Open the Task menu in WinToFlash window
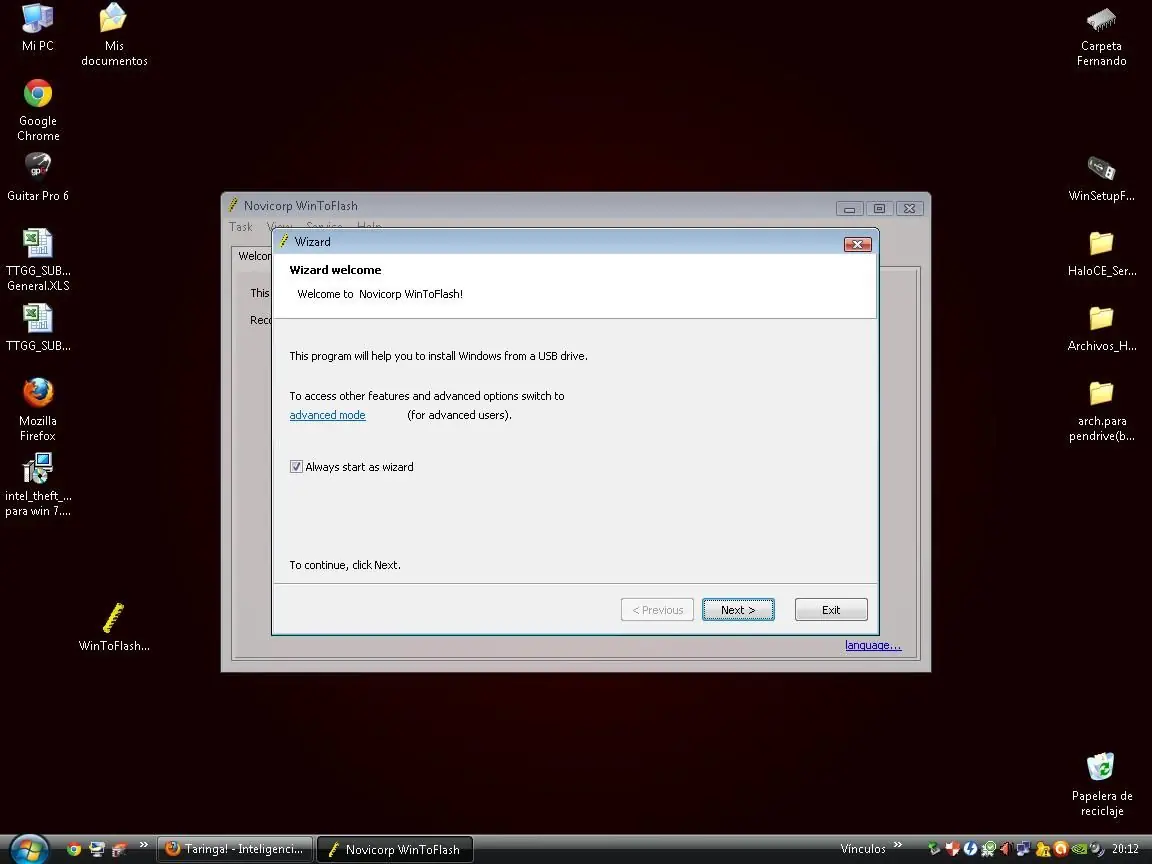 pyautogui.click(x=240, y=227)
